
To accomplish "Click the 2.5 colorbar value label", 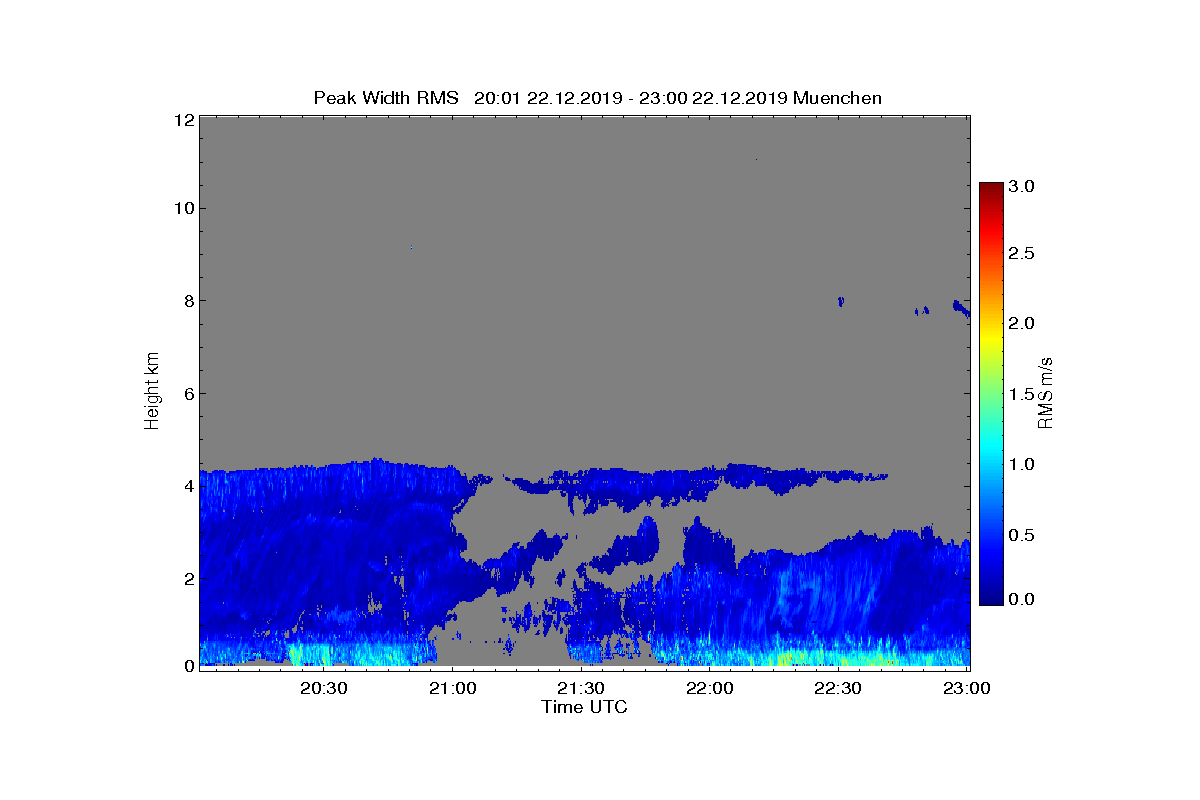I will click(1022, 253).
